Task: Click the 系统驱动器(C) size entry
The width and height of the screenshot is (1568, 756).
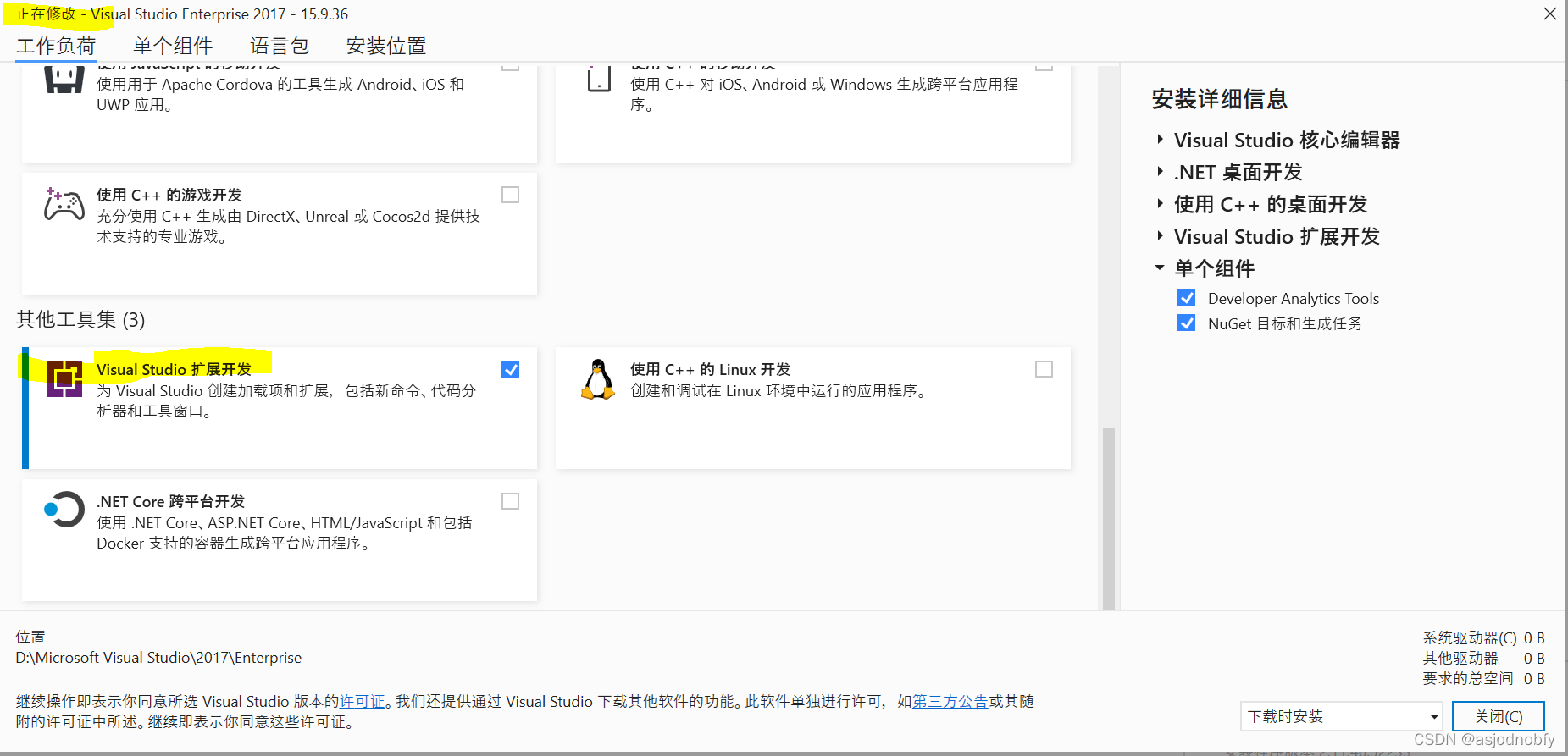Action: click(1483, 637)
